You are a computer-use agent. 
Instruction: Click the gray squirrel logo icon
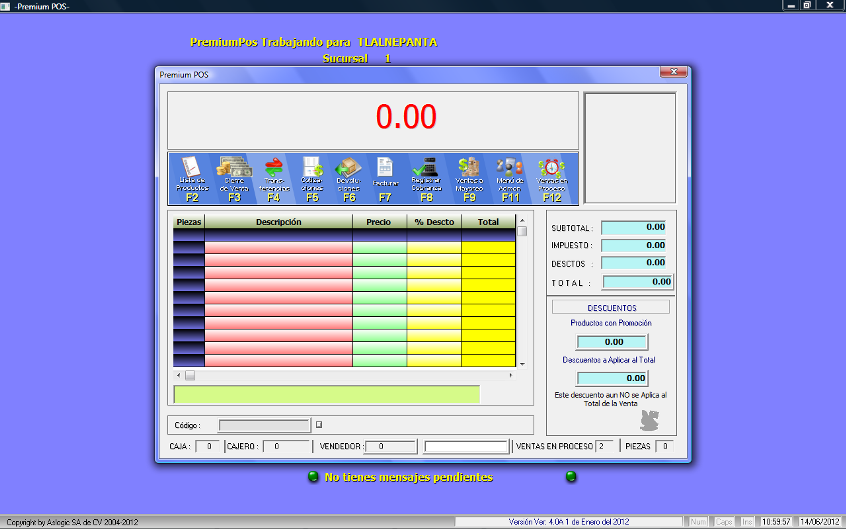pyautogui.click(x=650, y=420)
